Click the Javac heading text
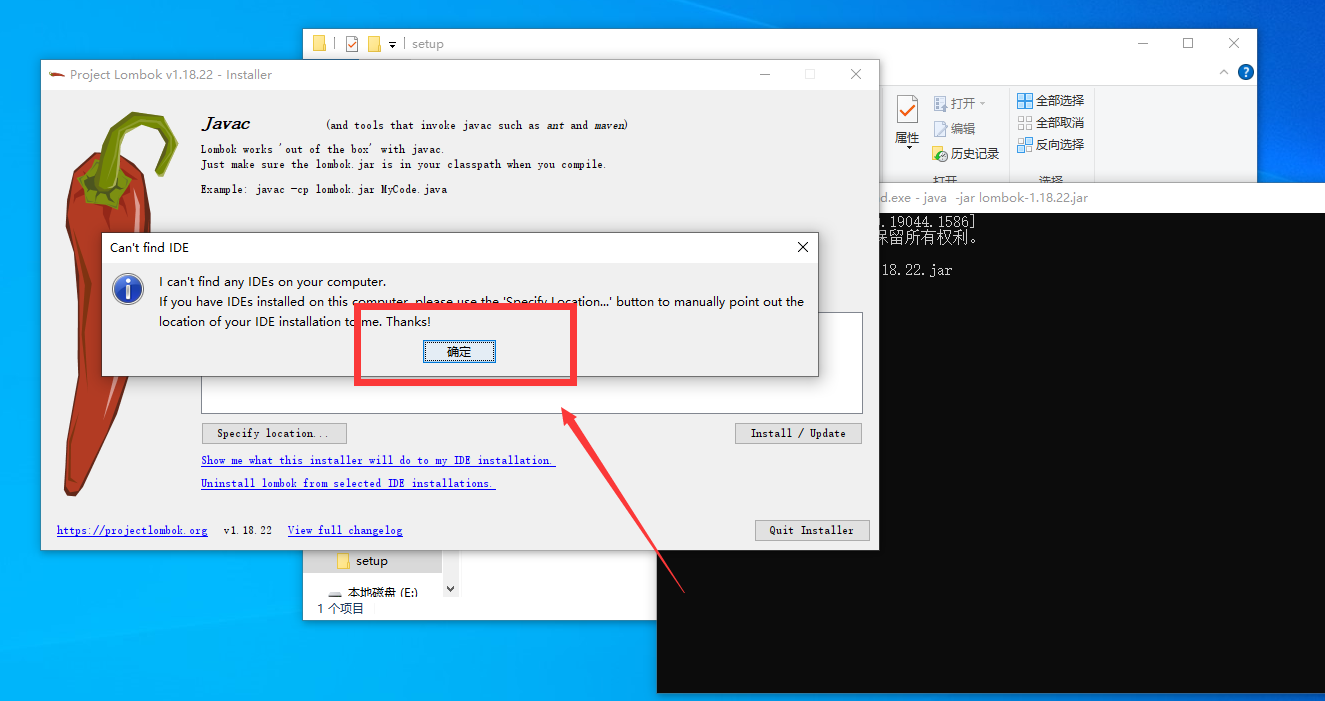The image size is (1325, 701). point(227,124)
